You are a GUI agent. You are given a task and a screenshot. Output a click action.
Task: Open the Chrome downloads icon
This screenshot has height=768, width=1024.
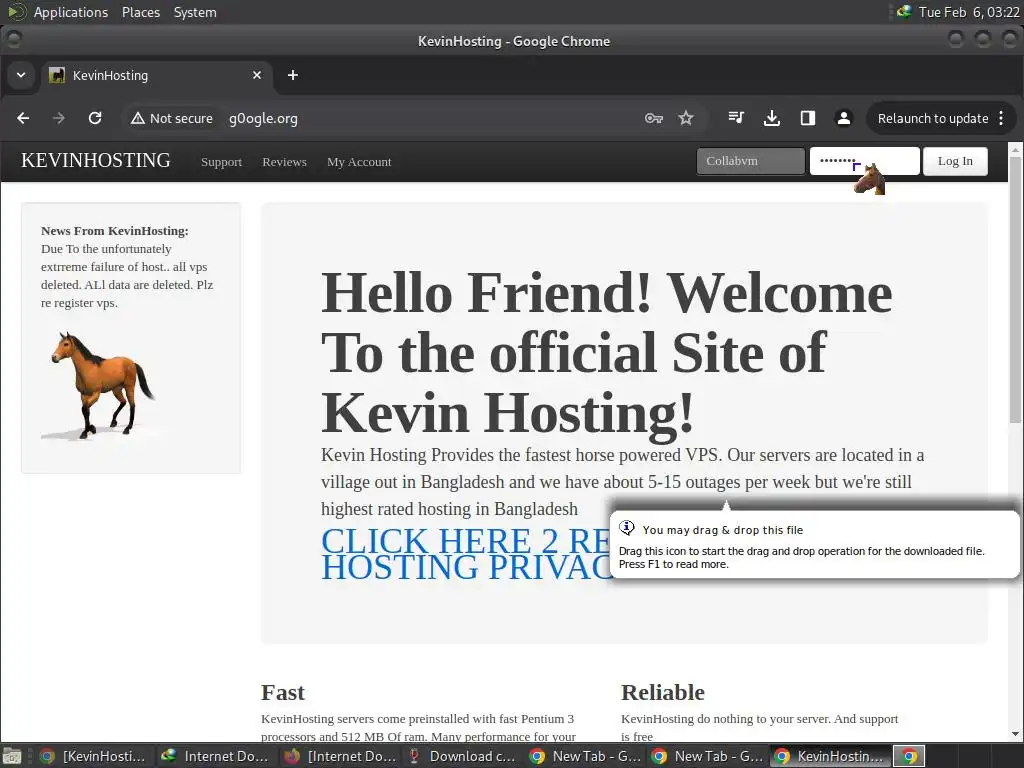click(772, 118)
